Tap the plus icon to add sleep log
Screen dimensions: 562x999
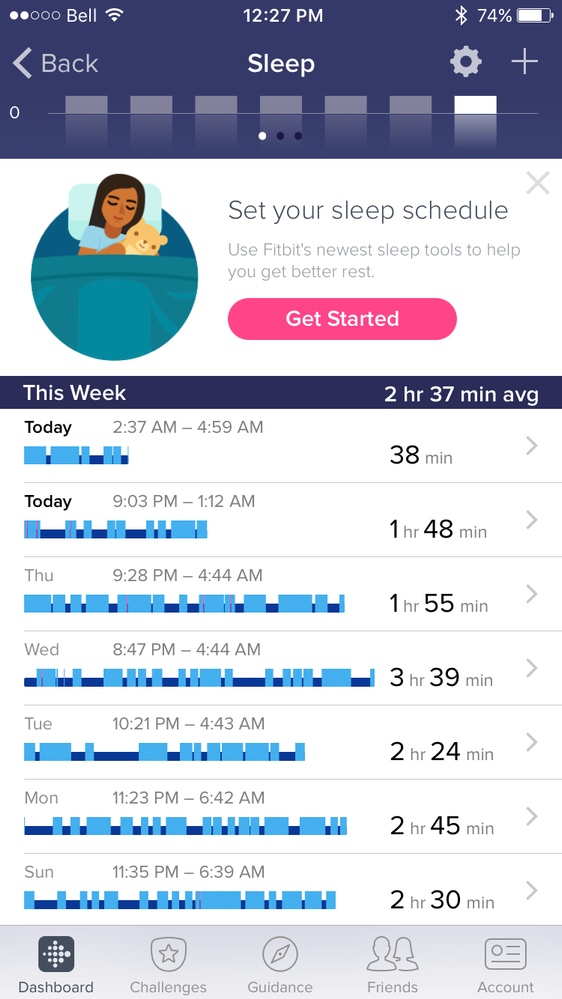point(524,62)
